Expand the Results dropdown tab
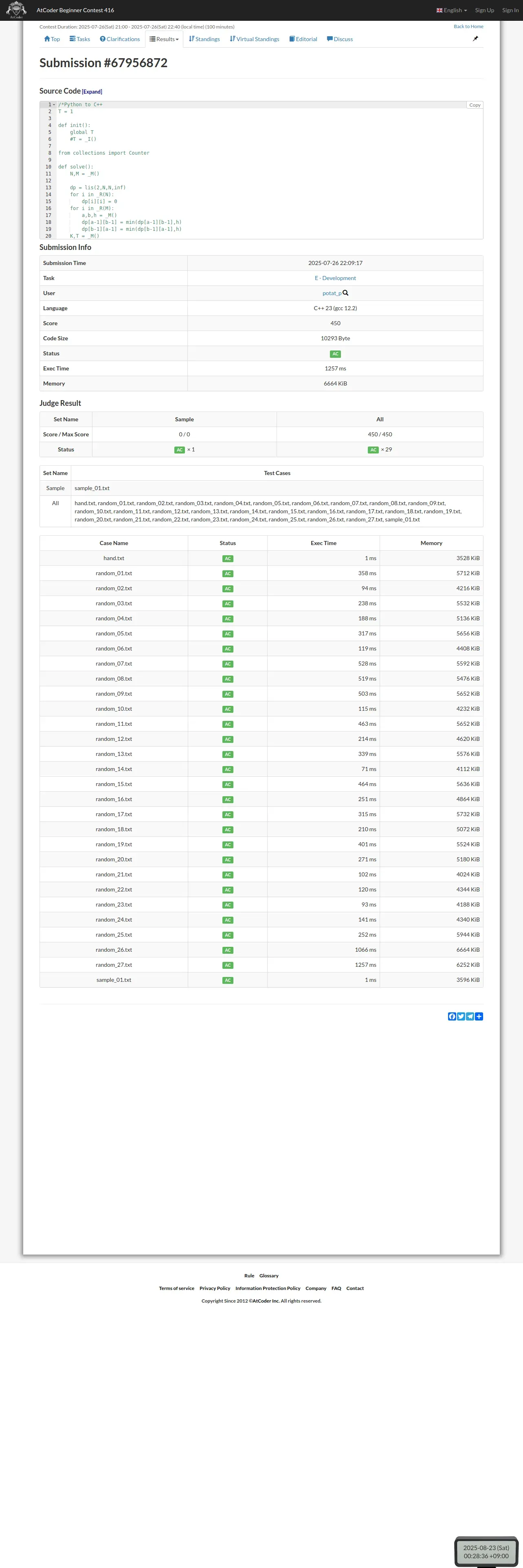 [x=165, y=39]
